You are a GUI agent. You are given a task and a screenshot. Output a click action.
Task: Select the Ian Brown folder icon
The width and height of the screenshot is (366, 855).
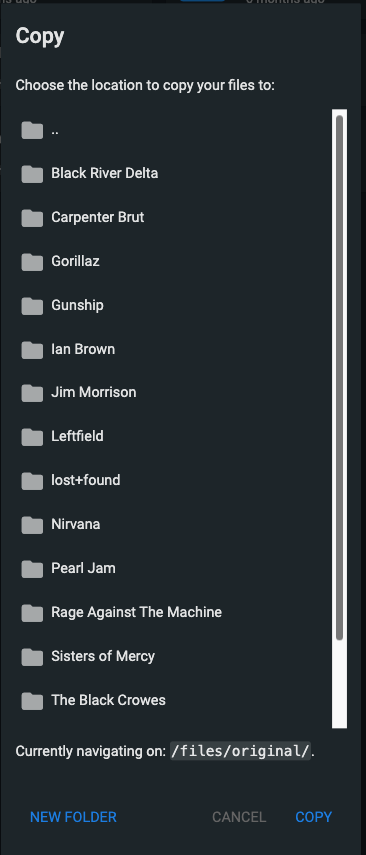(x=32, y=350)
